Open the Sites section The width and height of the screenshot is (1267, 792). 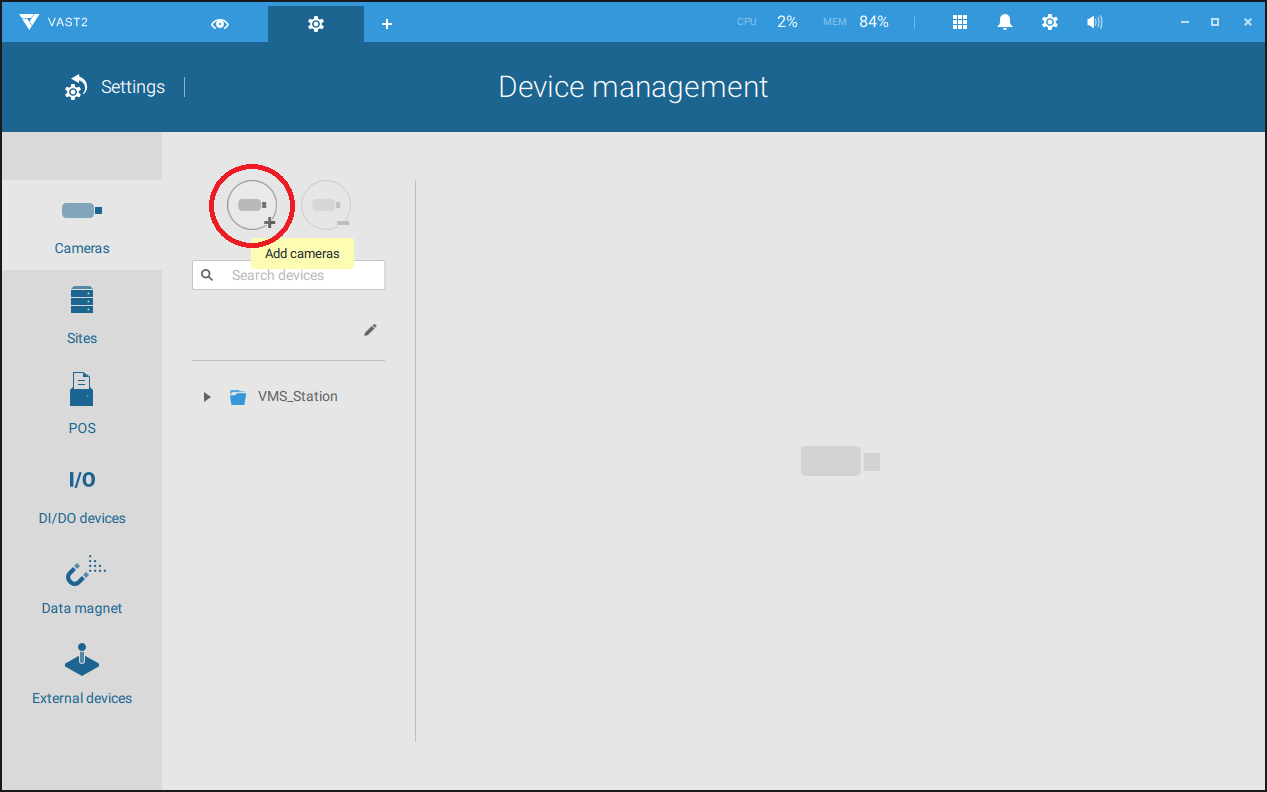coord(82,315)
